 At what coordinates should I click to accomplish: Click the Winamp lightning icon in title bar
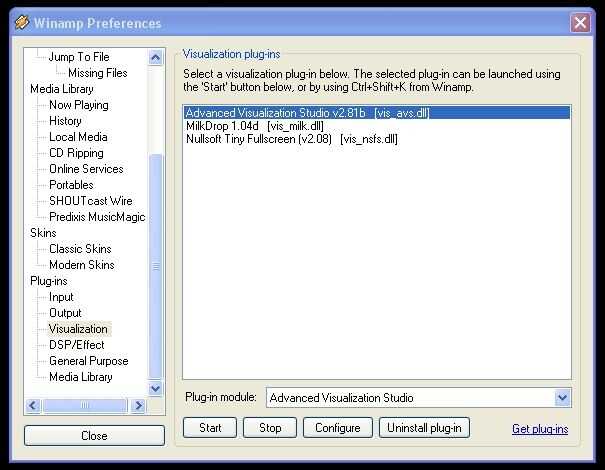pyautogui.click(x=22, y=22)
